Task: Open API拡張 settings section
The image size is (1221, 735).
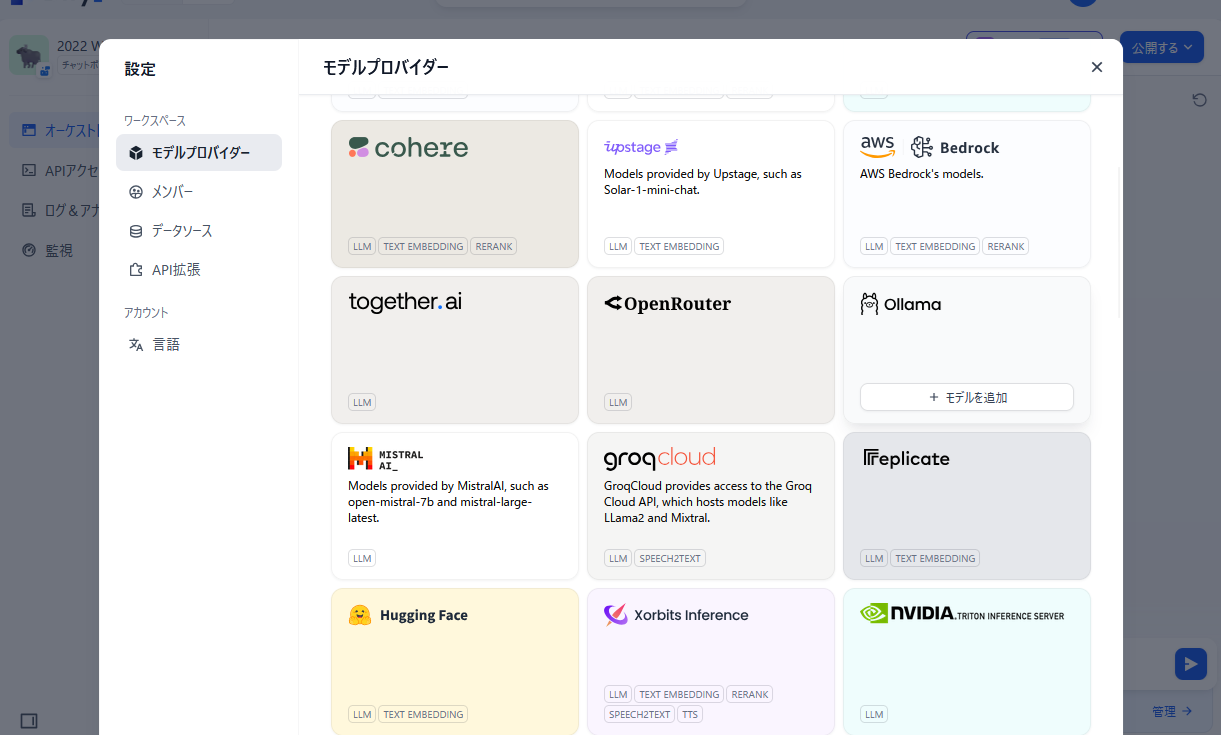Action: coord(199,270)
